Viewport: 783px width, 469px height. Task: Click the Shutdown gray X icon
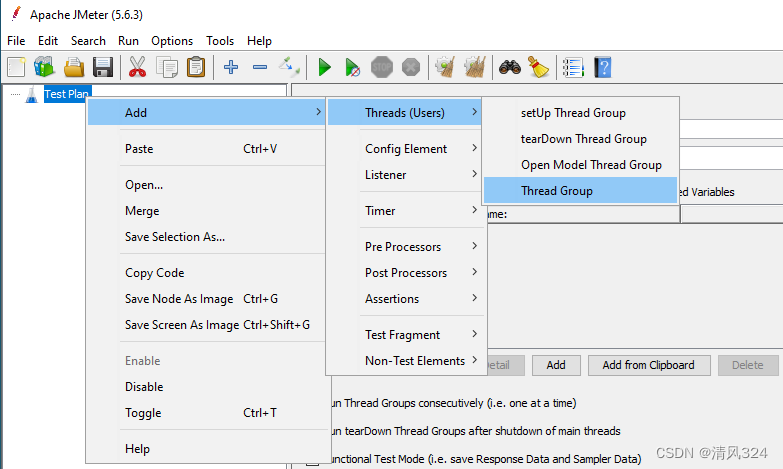point(411,67)
